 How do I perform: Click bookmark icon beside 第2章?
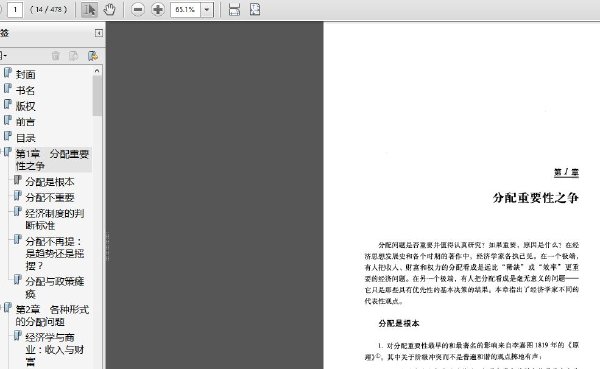pos(8,308)
